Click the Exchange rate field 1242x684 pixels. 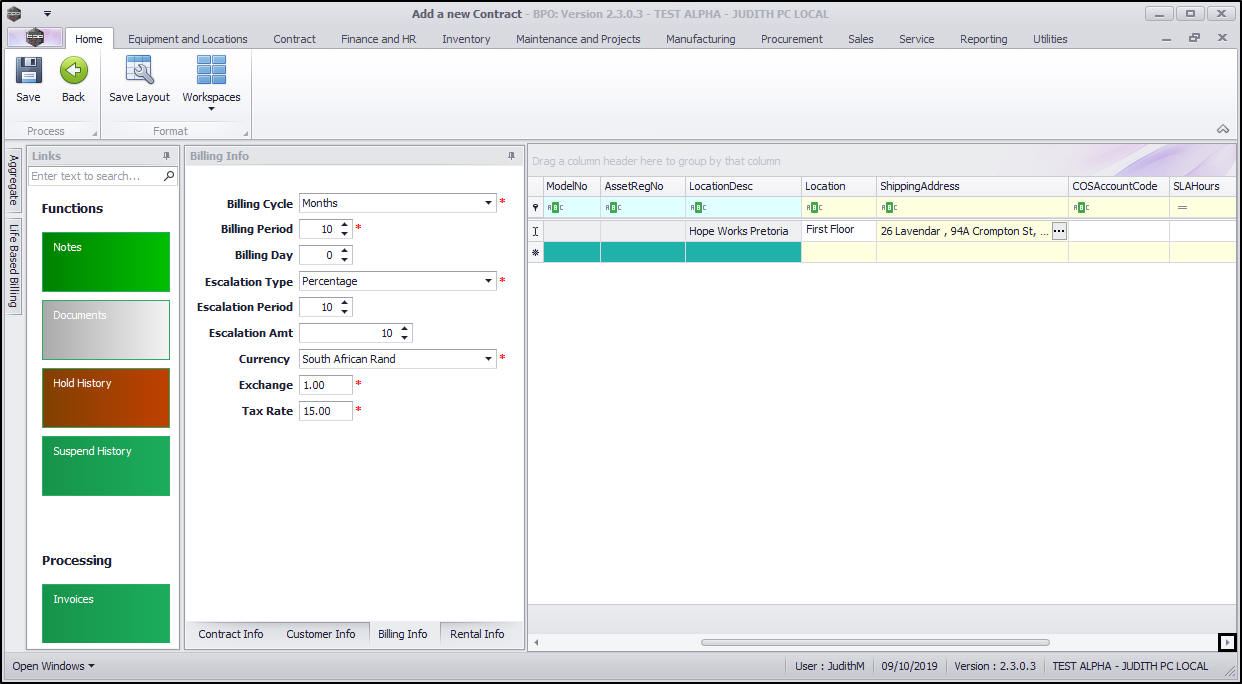click(326, 385)
